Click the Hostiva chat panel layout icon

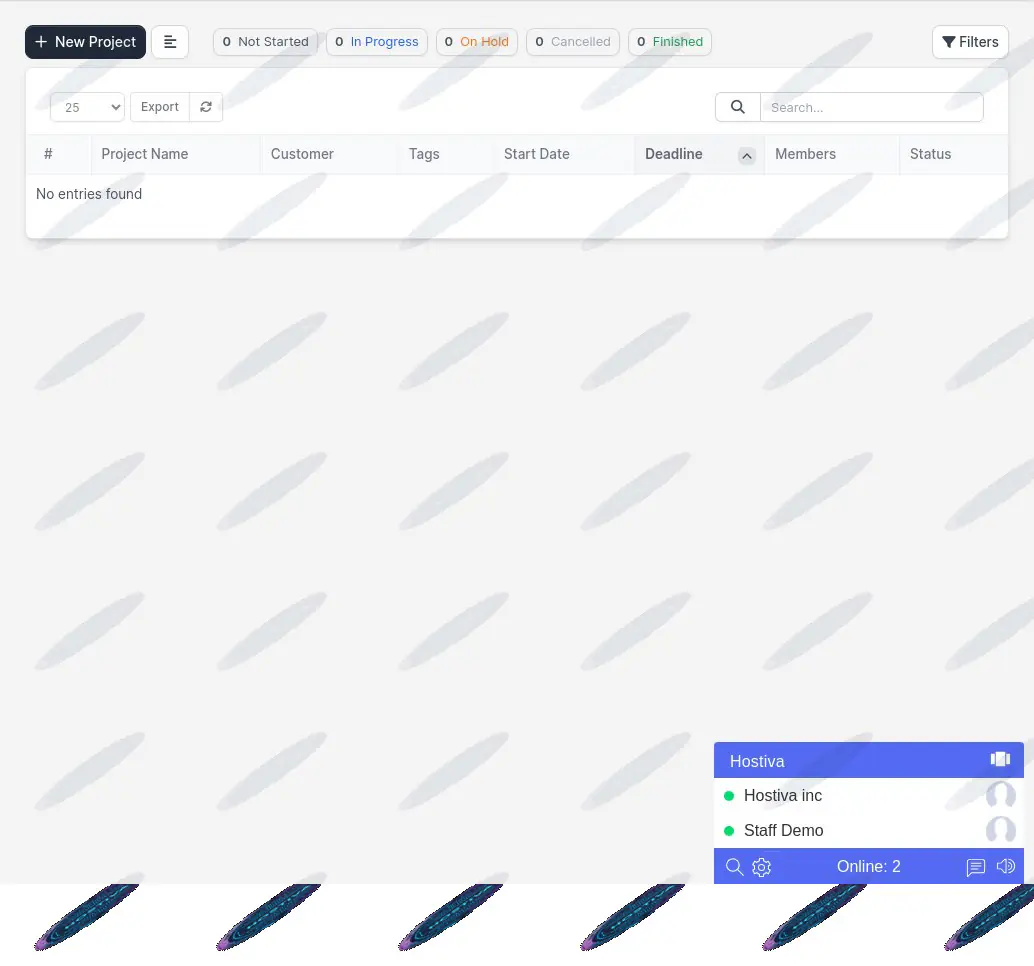pyautogui.click(x=1000, y=760)
